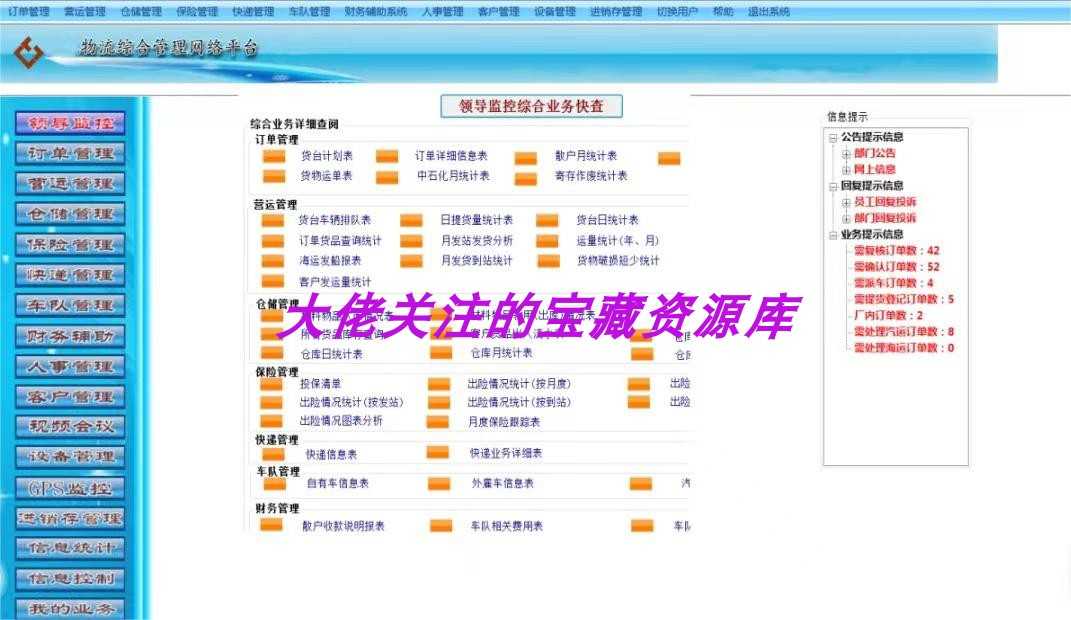Click the platform logo icon in the banner
The height and width of the screenshot is (620, 1071).
coord(29,53)
